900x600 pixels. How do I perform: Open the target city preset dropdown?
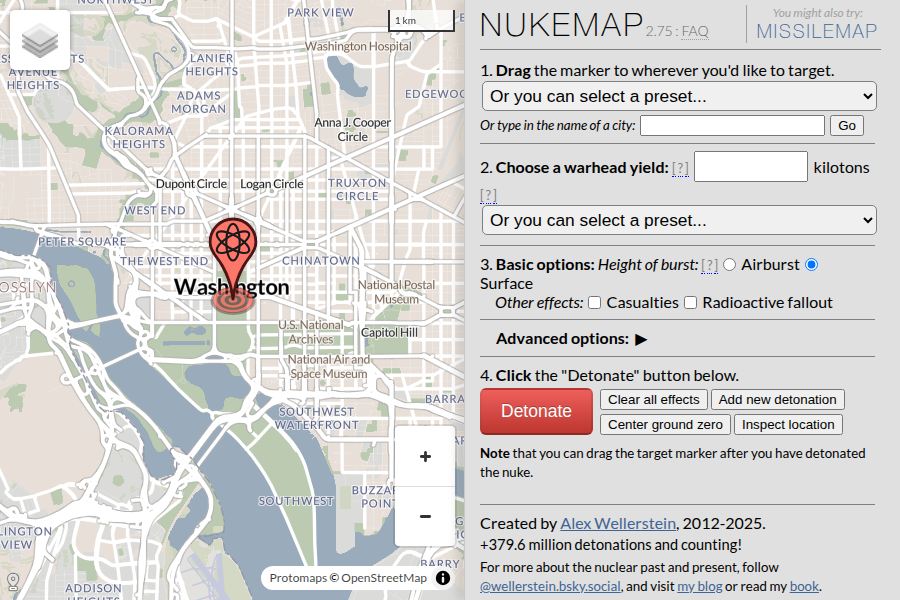tap(679, 96)
